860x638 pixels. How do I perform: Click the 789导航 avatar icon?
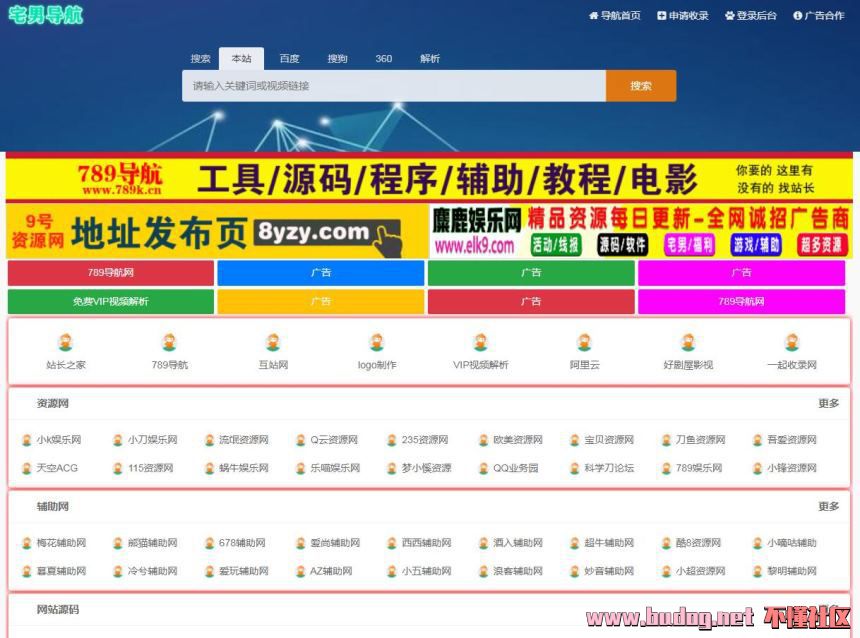click(169, 343)
